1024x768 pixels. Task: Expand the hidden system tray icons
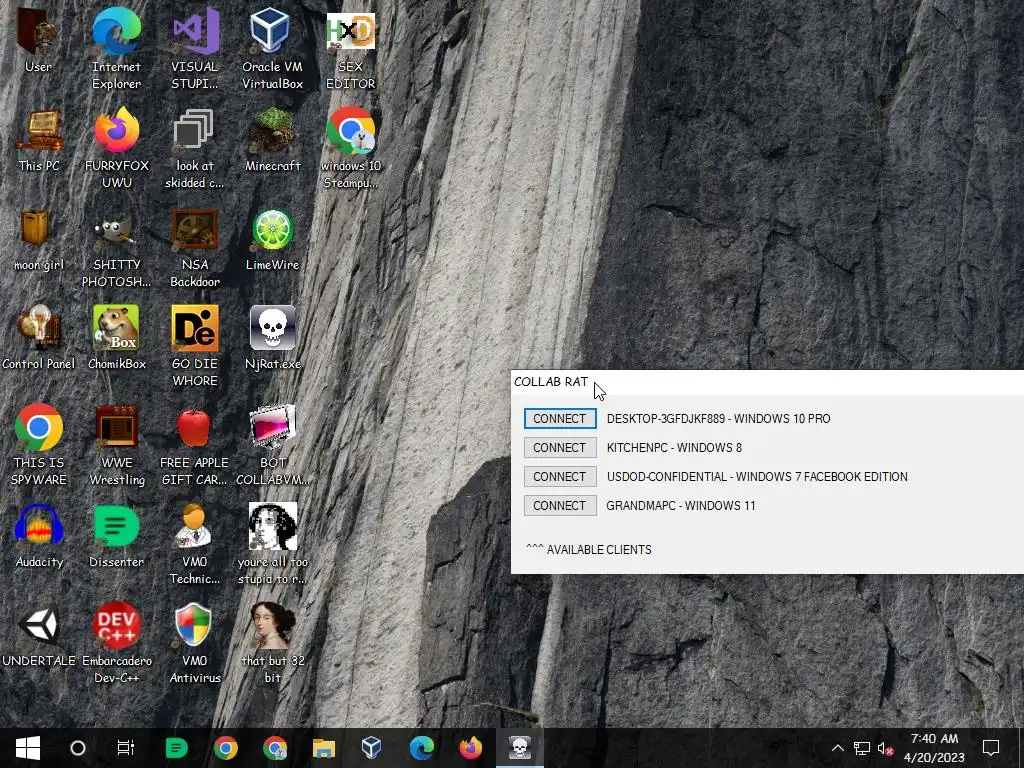pyautogui.click(x=838, y=748)
